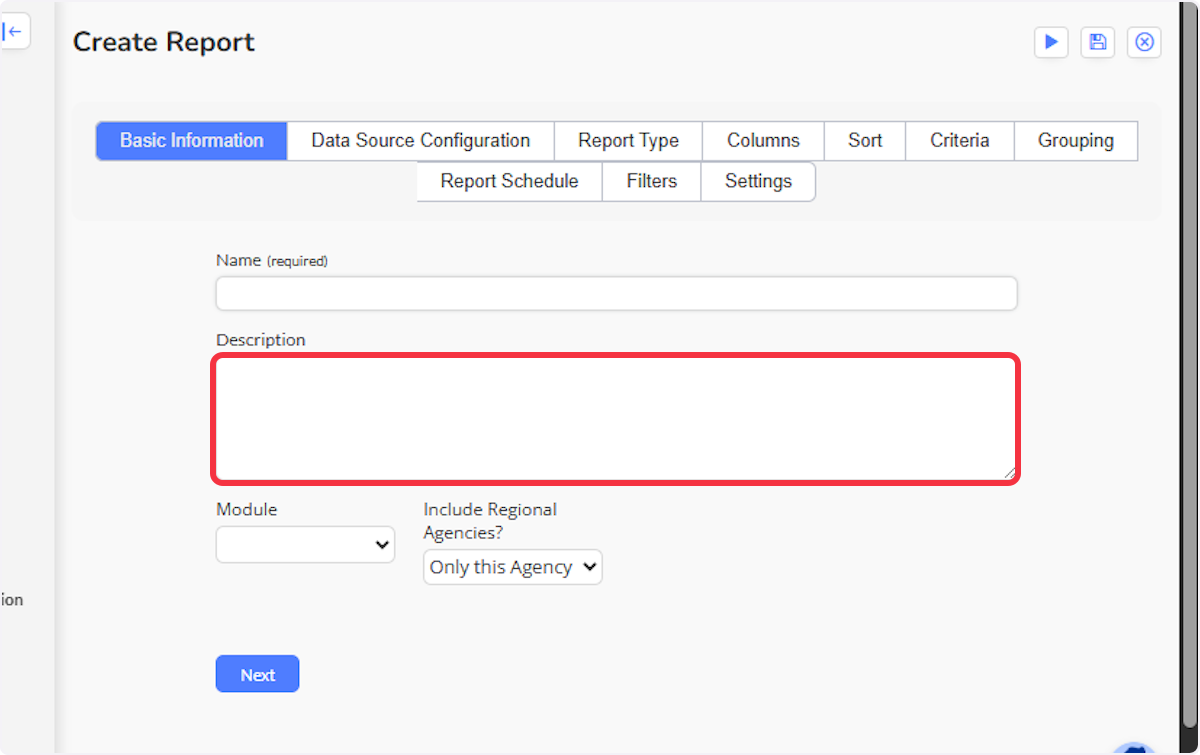Go to Report Schedule tab
The image size is (1200, 755).
pyautogui.click(x=510, y=182)
